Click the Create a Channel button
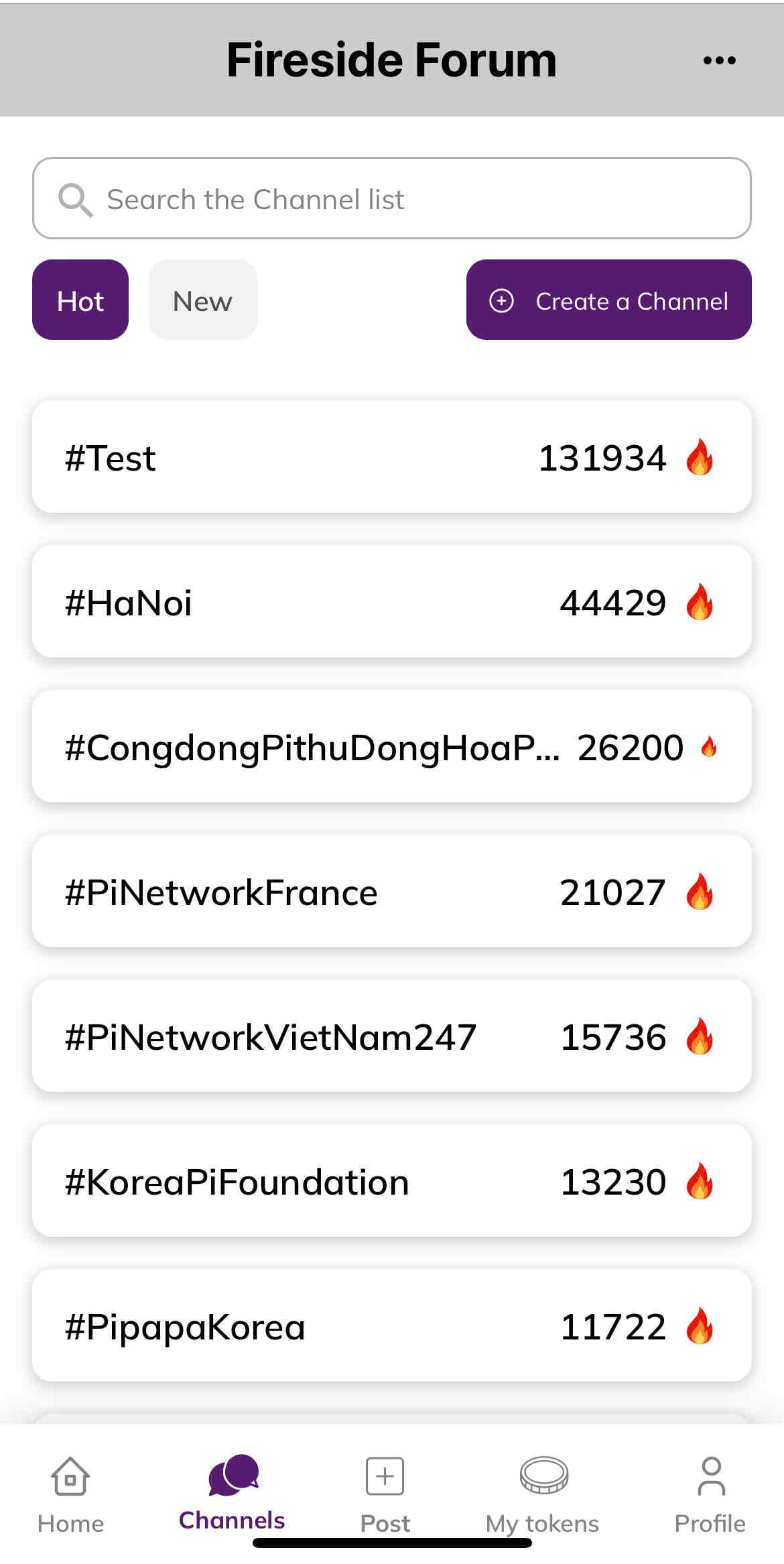784x1564 pixels. [x=608, y=300]
